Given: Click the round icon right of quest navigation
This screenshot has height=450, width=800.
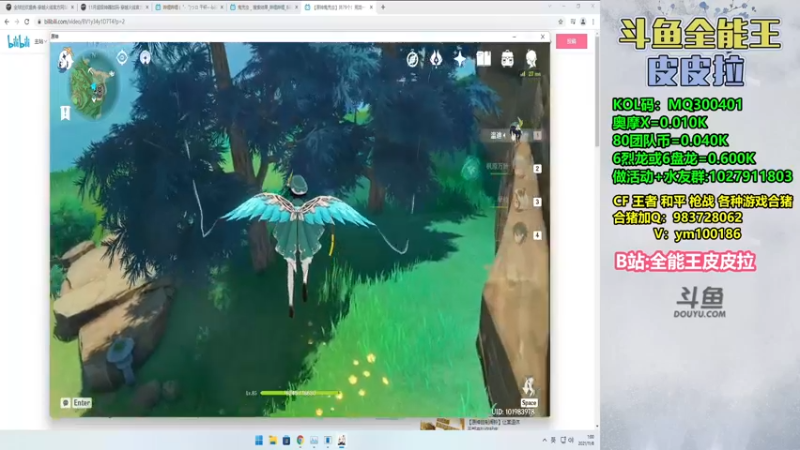Looking at the screenshot, I should (x=145, y=58).
